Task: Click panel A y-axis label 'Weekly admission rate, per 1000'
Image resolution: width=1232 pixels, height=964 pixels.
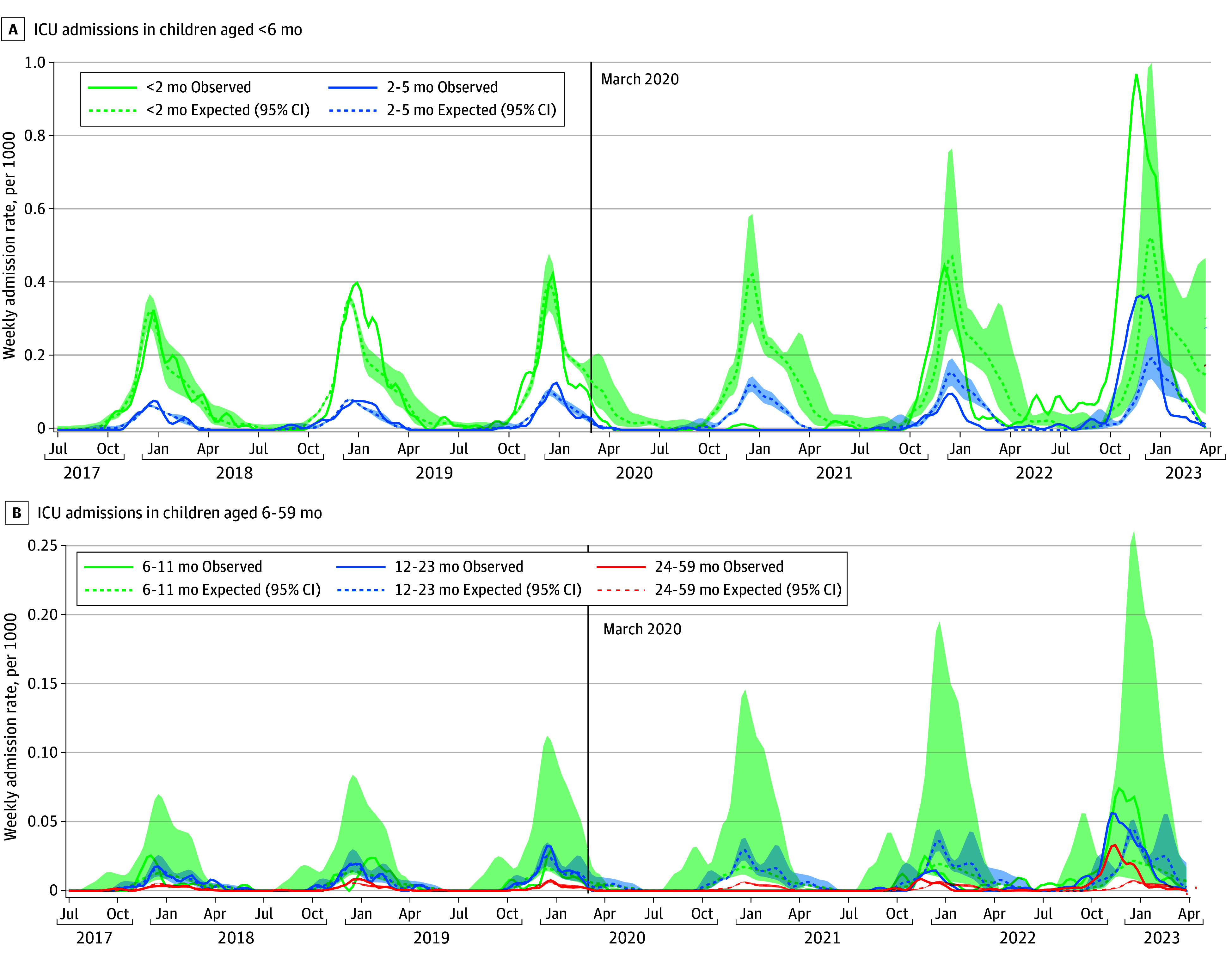Action: pos(9,246)
